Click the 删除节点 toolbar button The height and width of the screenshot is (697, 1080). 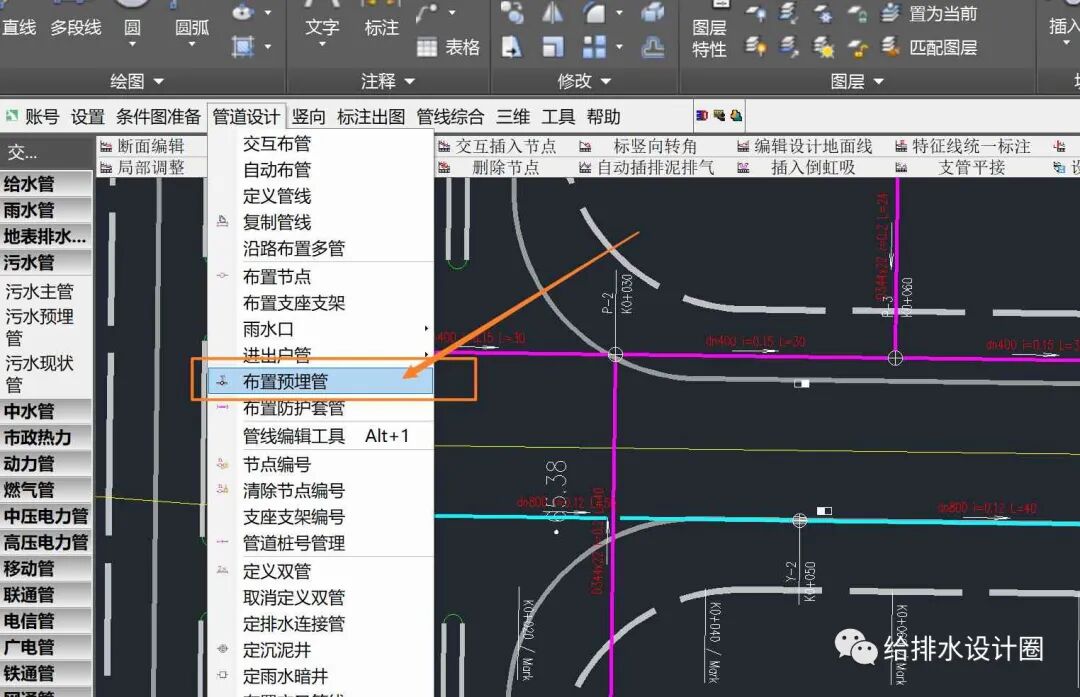(490, 167)
